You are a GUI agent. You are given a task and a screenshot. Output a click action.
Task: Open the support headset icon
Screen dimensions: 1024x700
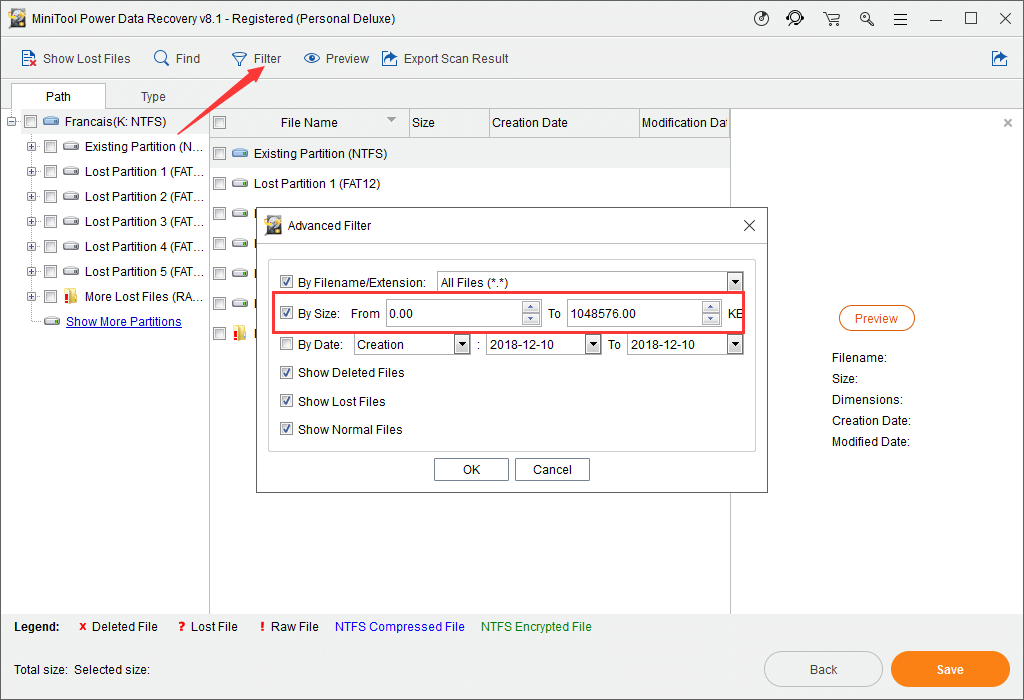tap(795, 18)
